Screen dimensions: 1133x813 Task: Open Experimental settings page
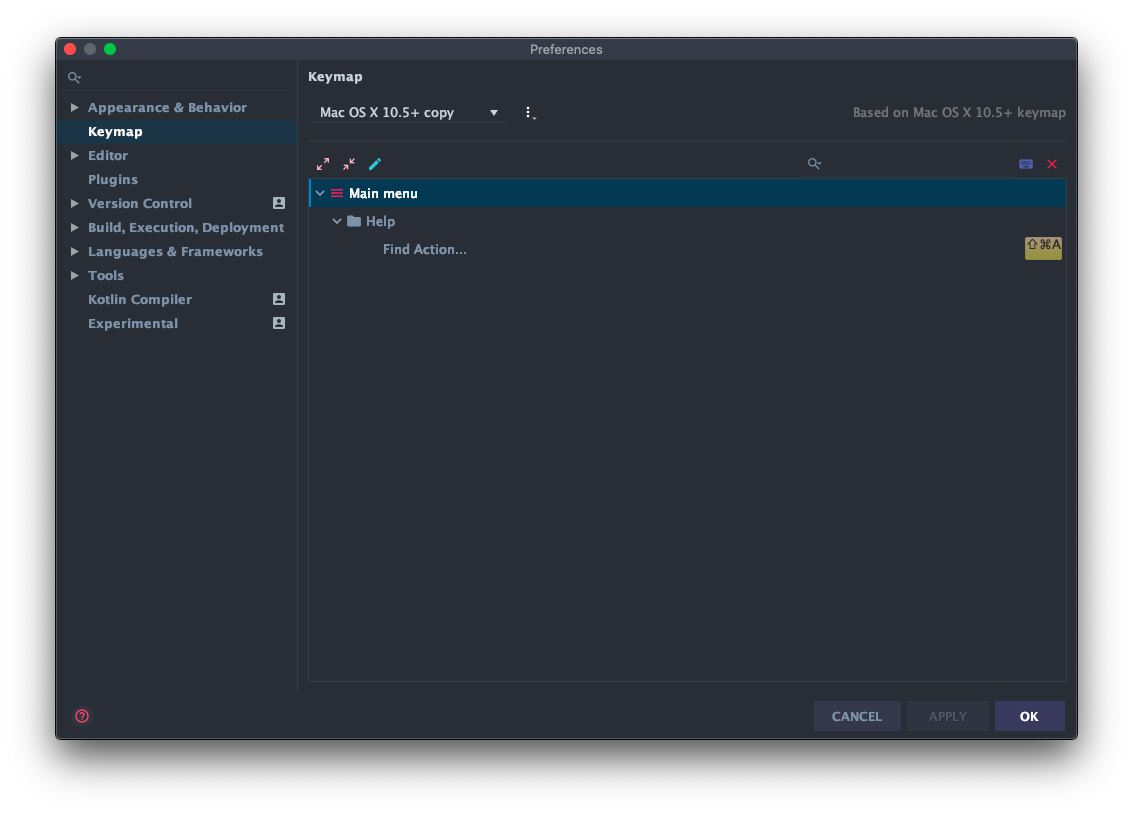pyautogui.click(x=133, y=323)
